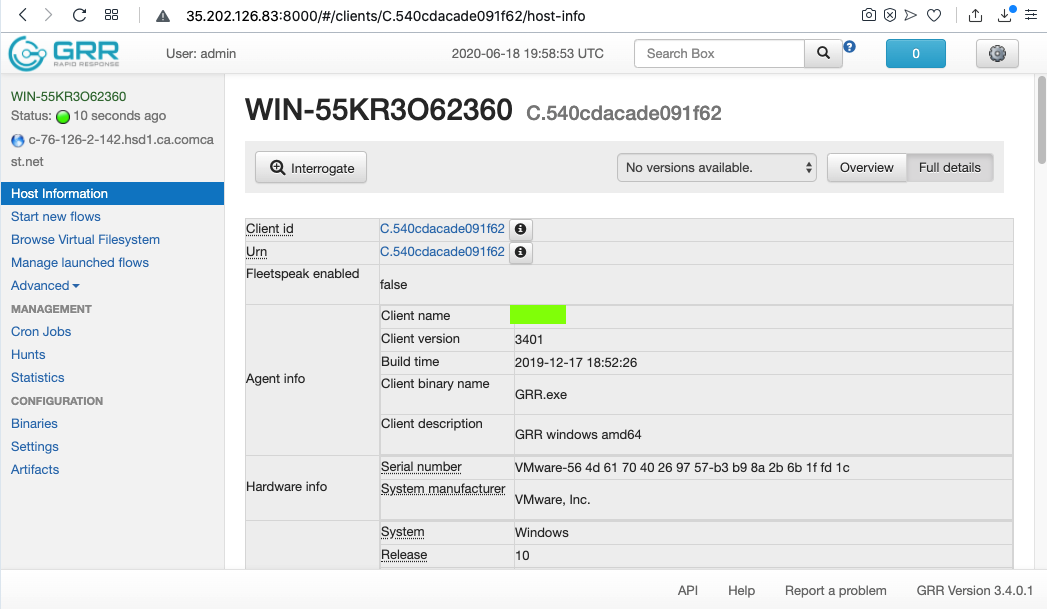The height and width of the screenshot is (609, 1047).
Task: Open the blue question-mark search help icon
Action: [x=849, y=47]
